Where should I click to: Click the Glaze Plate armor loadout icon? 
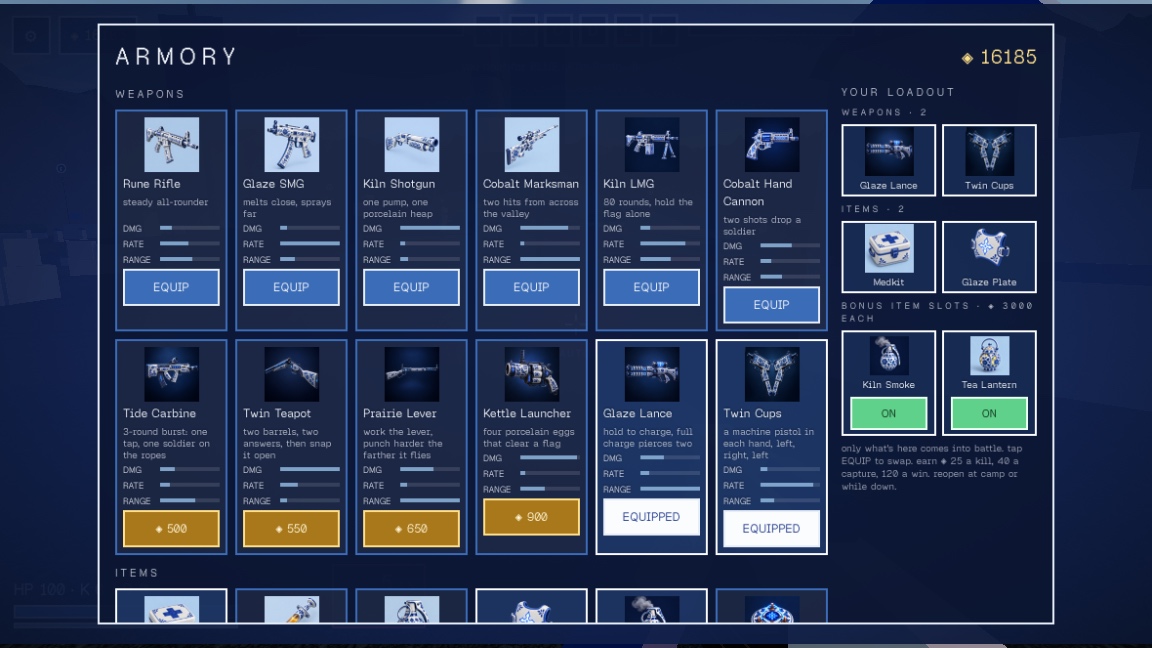click(x=989, y=249)
